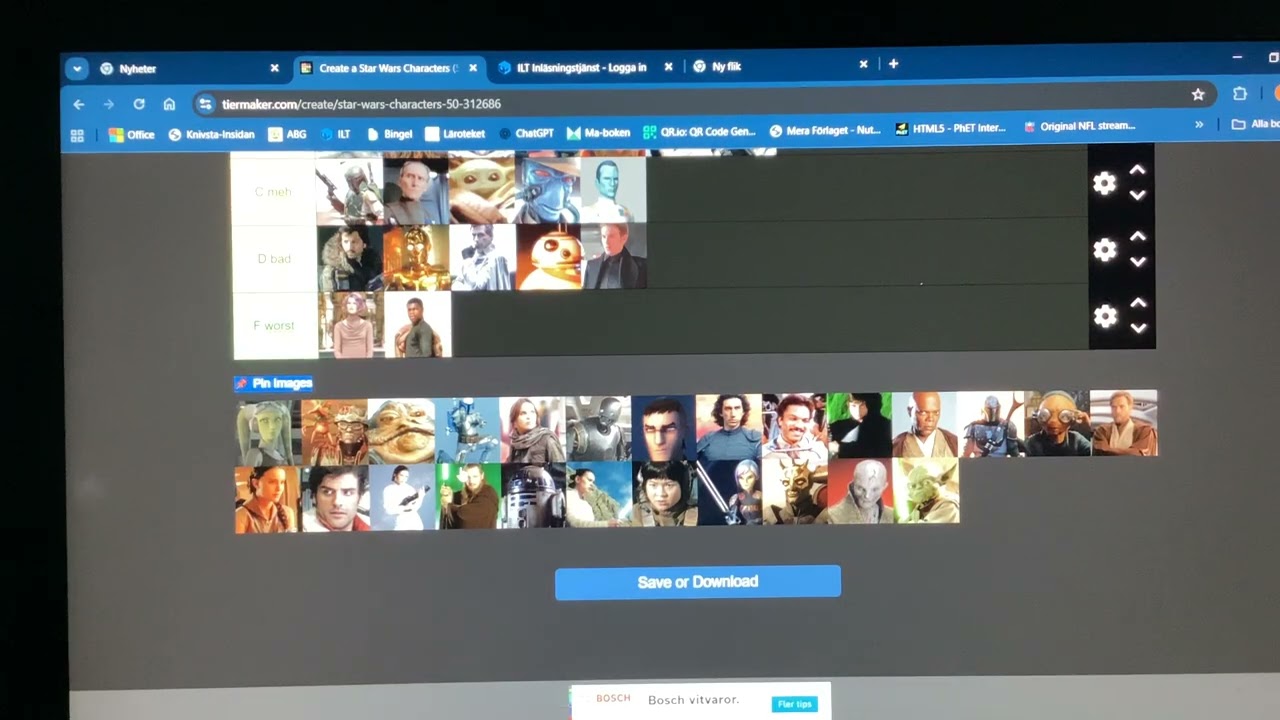Open the apps grid in bookmarks bar
The image size is (1280, 720).
click(x=77, y=135)
